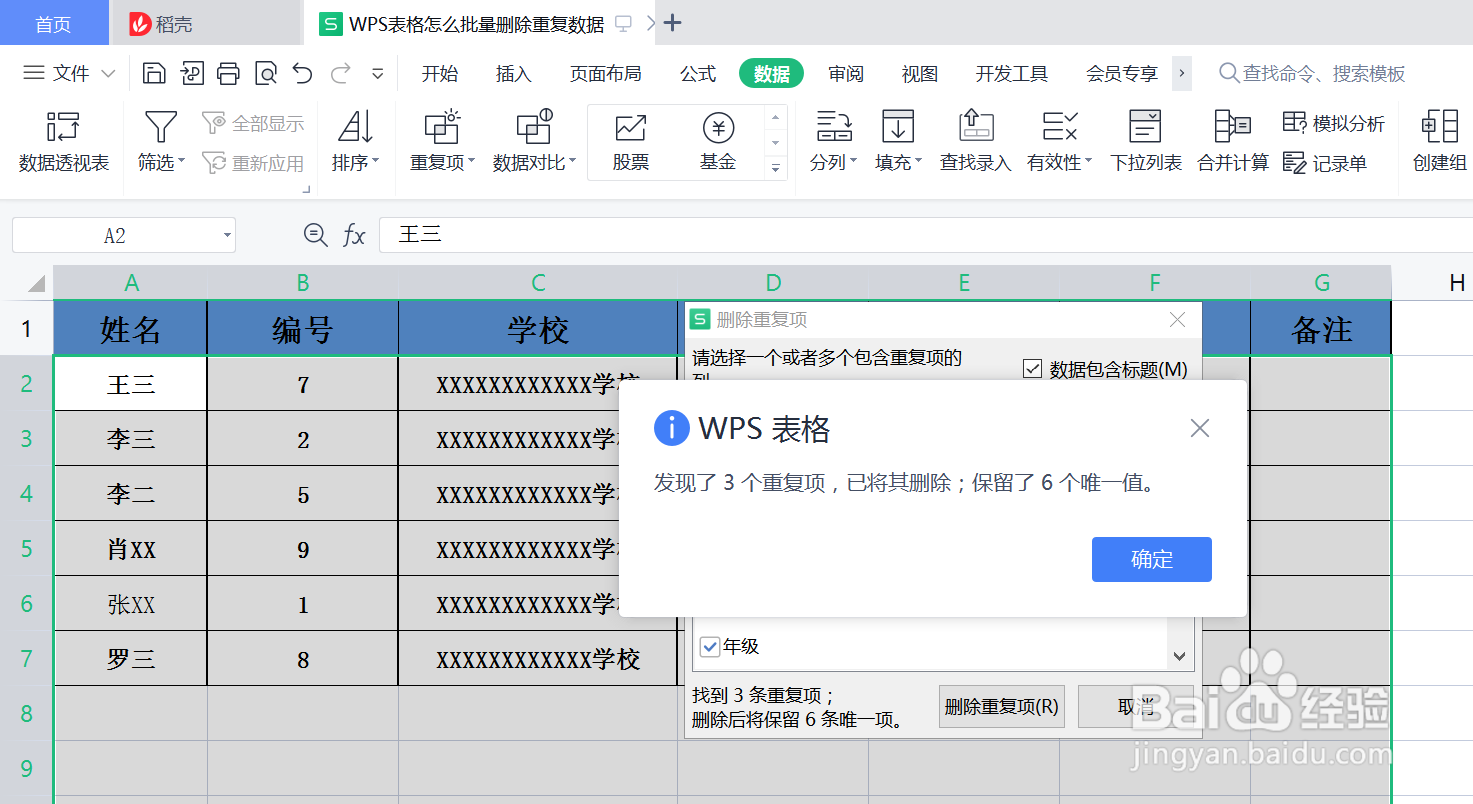This screenshot has width=1473, height=804.
Task: Open the 数据透视表 pivot table tool
Action: [x=63, y=141]
